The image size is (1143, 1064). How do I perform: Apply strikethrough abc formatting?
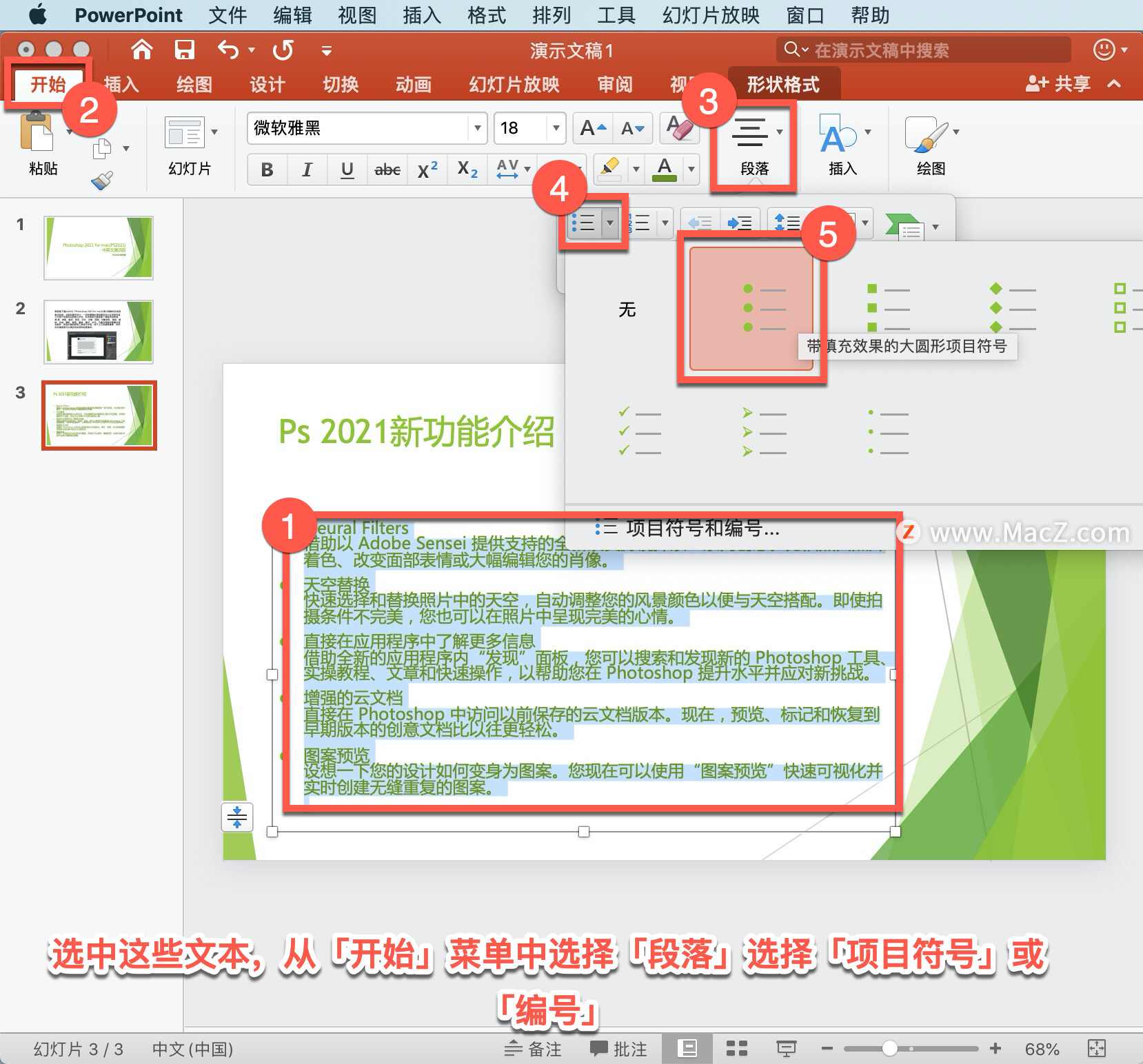[x=387, y=169]
